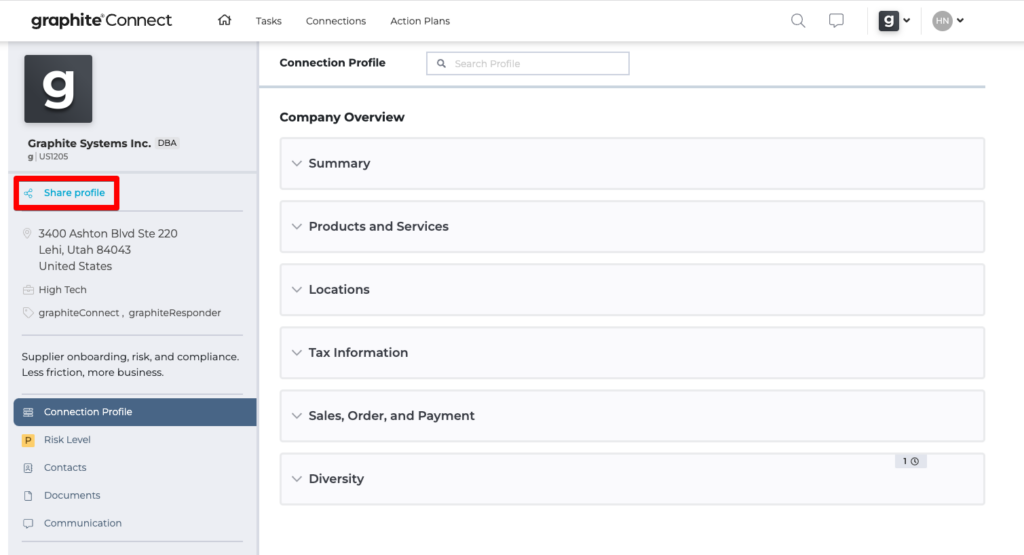Select Documents in sidebar
Image resolution: width=1024 pixels, height=555 pixels.
point(72,496)
